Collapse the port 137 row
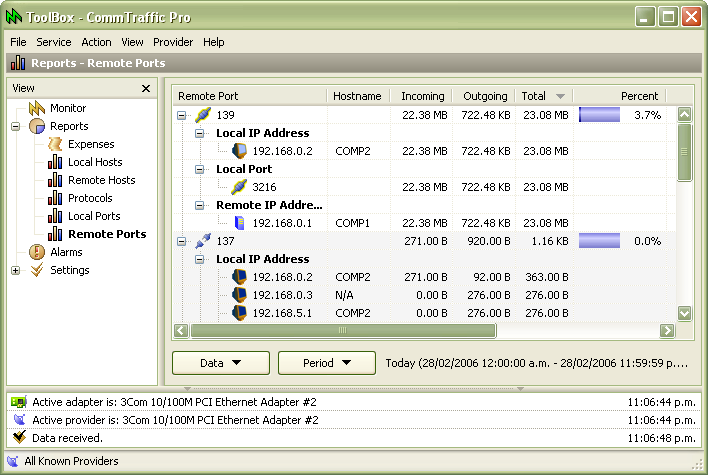 tap(182, 242)
